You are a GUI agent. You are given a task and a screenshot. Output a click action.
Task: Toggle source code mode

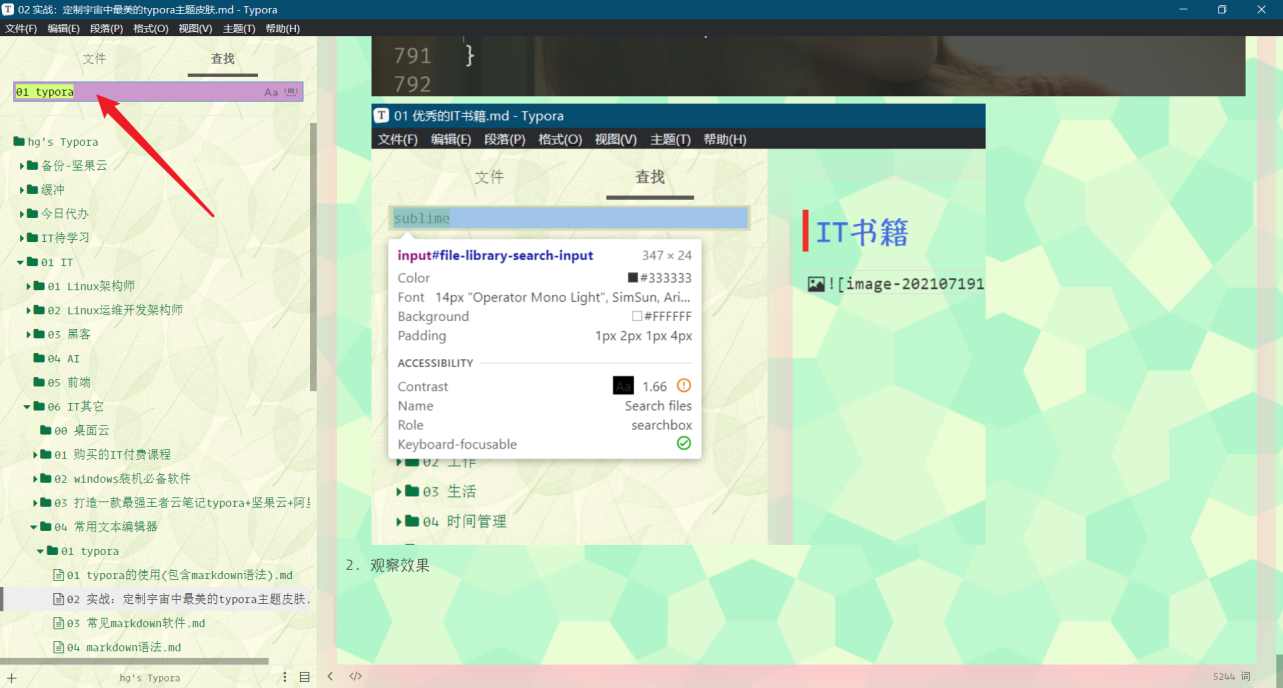click(x=355, y=677)
